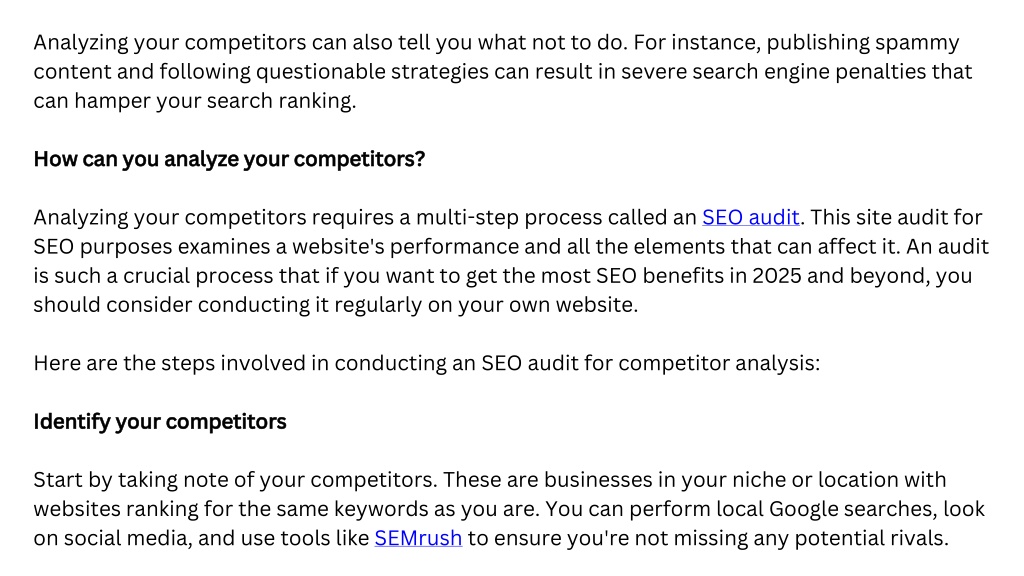This screenshot has width=1024, height=576.
Task: Open the SEMrush link
Action: pos(418,538)
